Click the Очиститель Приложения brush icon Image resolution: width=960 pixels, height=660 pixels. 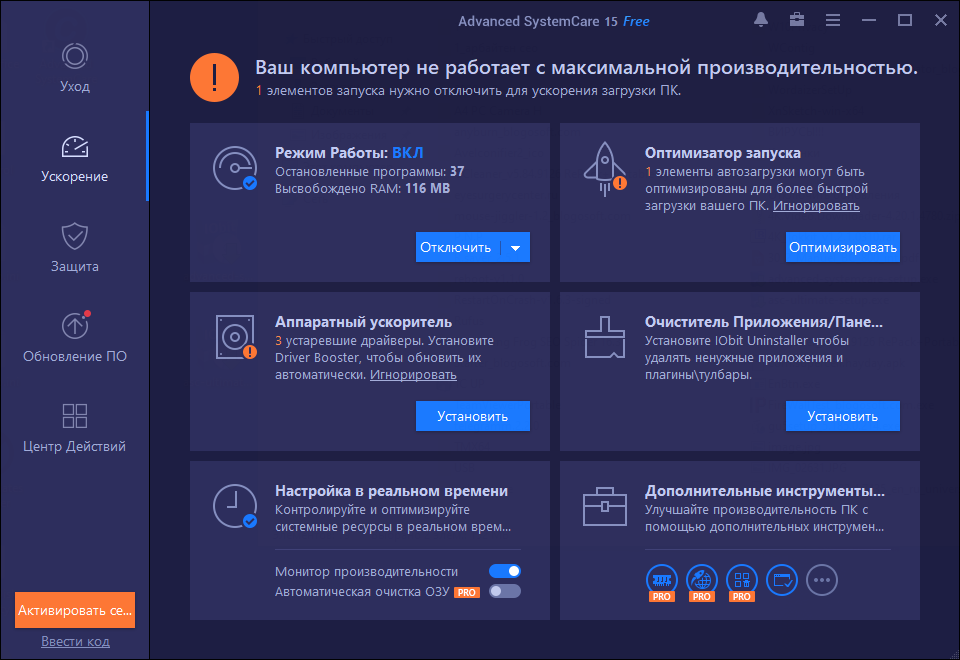[605, 337]
